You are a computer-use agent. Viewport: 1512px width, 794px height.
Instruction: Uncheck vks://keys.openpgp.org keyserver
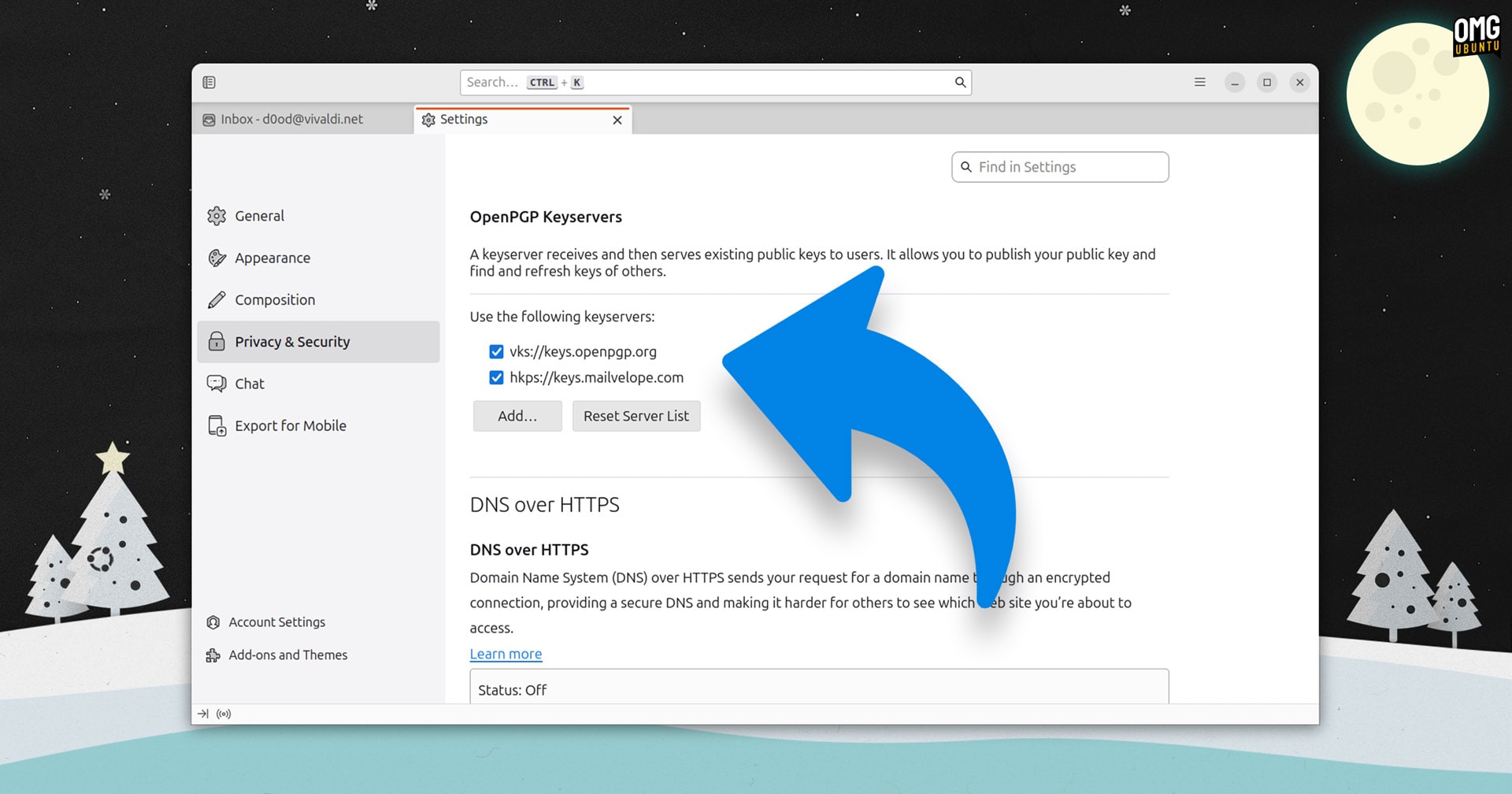tap(496, 351)
